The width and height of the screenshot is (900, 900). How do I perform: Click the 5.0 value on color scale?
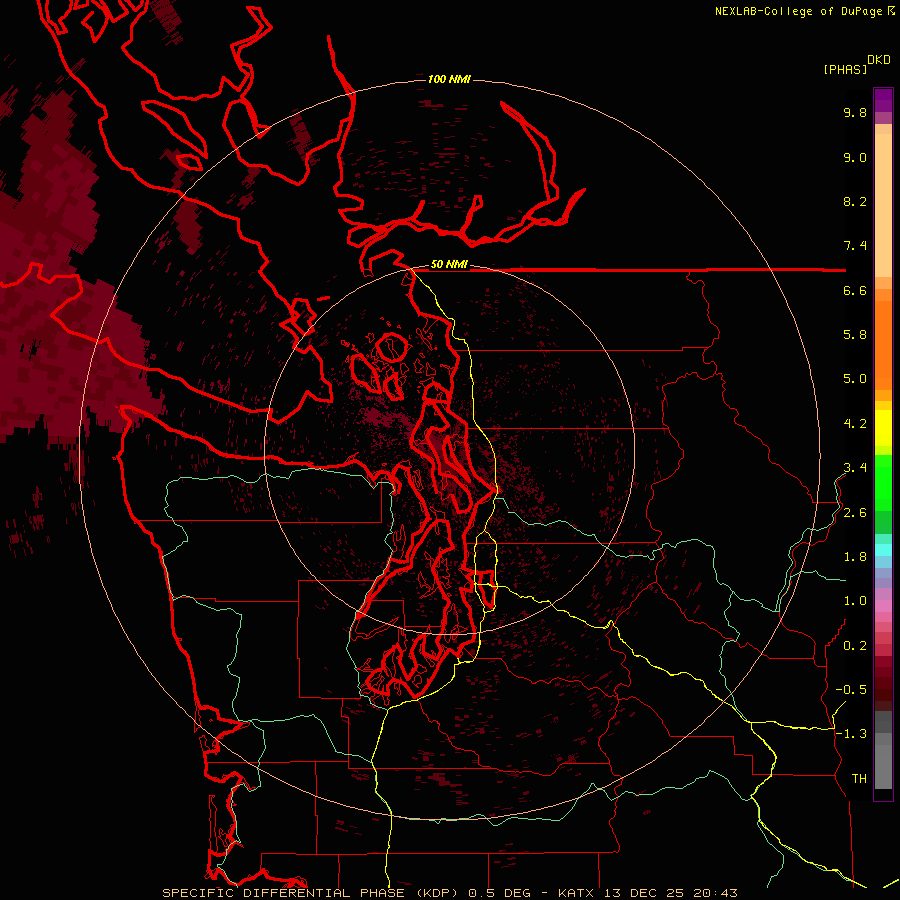855,379
